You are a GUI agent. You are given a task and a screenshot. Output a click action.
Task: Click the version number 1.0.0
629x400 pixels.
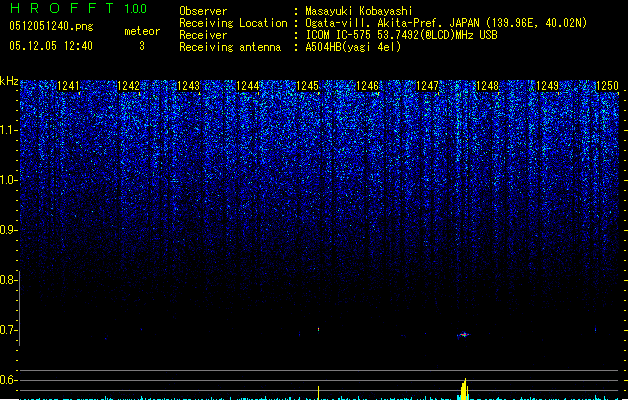click(135, 8)
